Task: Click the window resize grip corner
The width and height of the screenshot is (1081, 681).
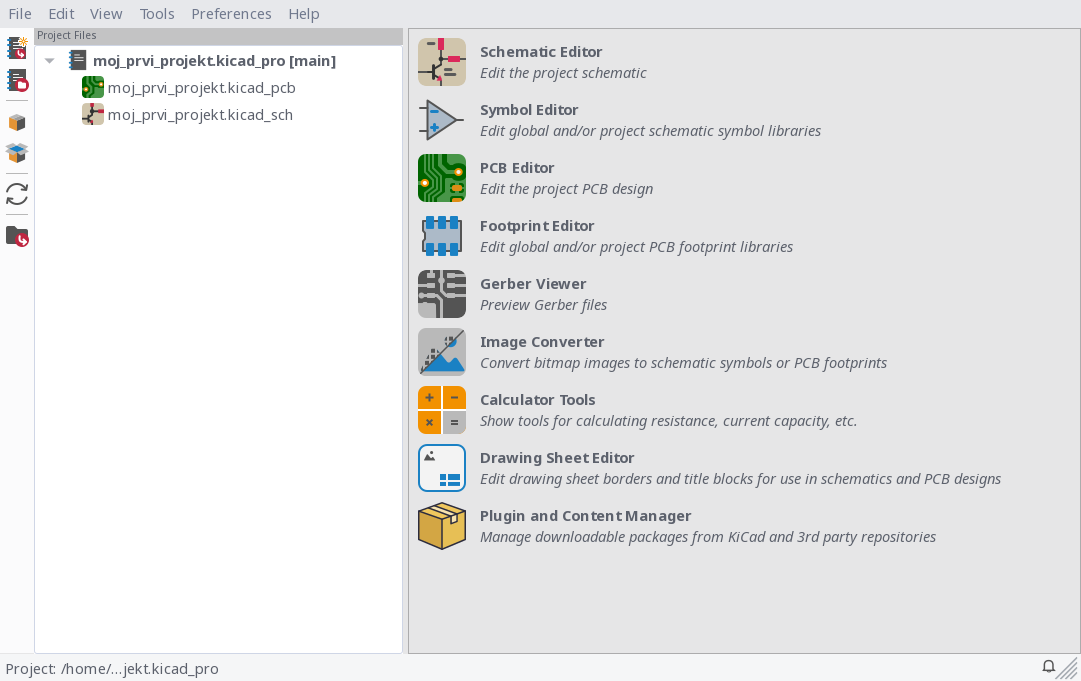Action: pos(1068,669)
